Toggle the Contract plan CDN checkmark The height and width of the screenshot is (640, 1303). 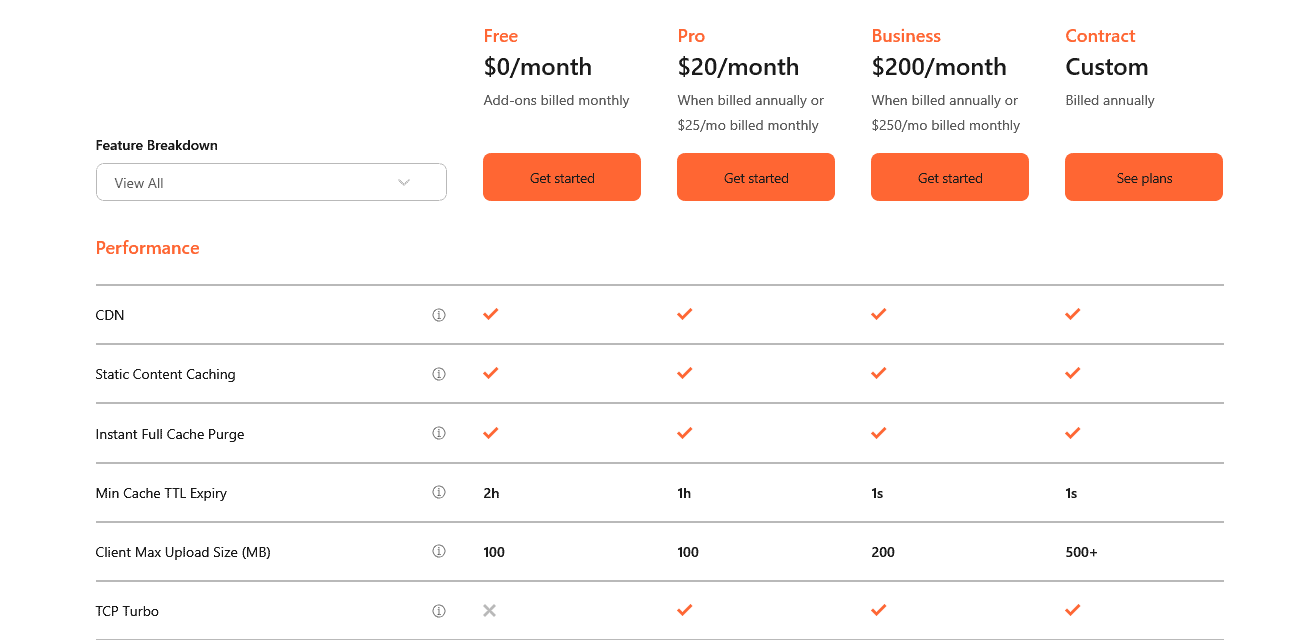[1072, 313]
